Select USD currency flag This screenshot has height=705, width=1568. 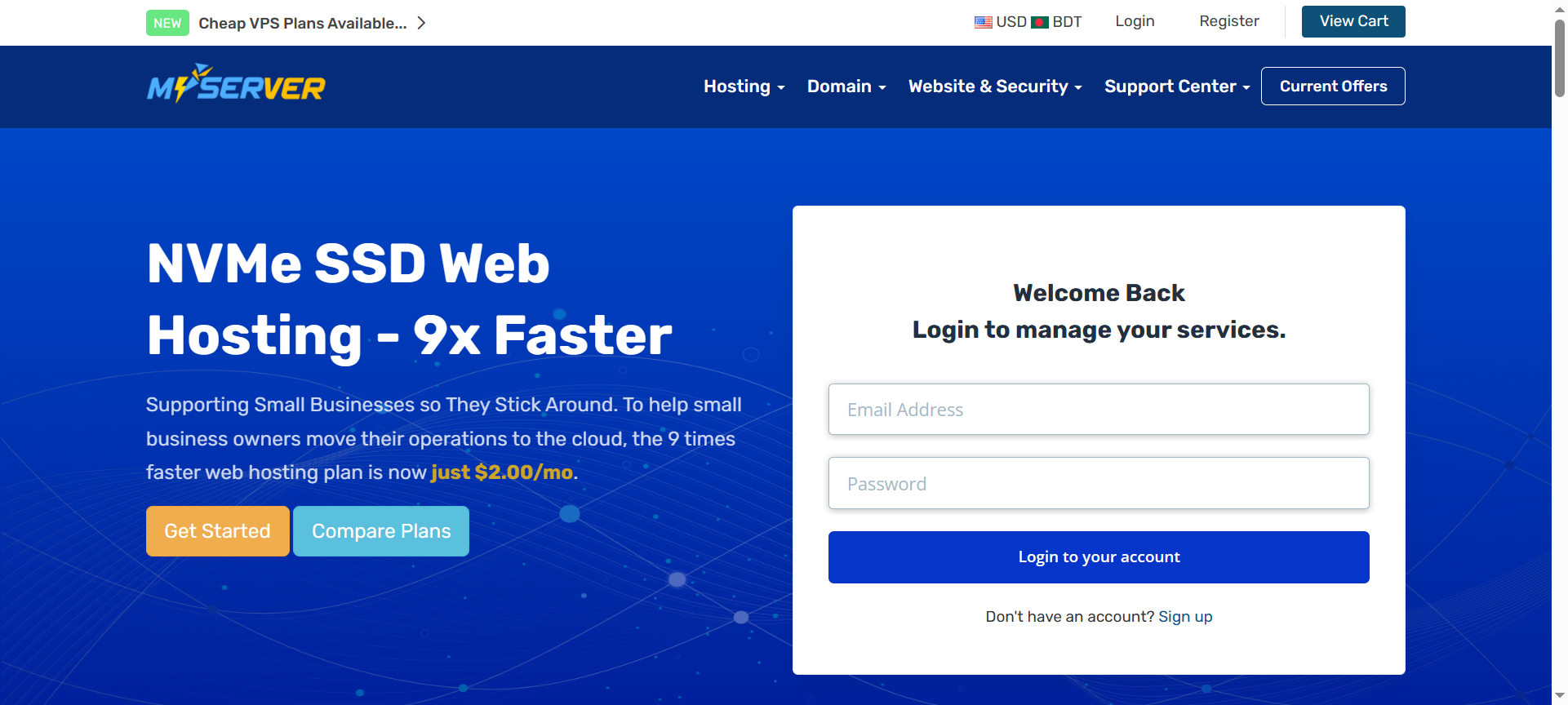[x=983, y=22]
